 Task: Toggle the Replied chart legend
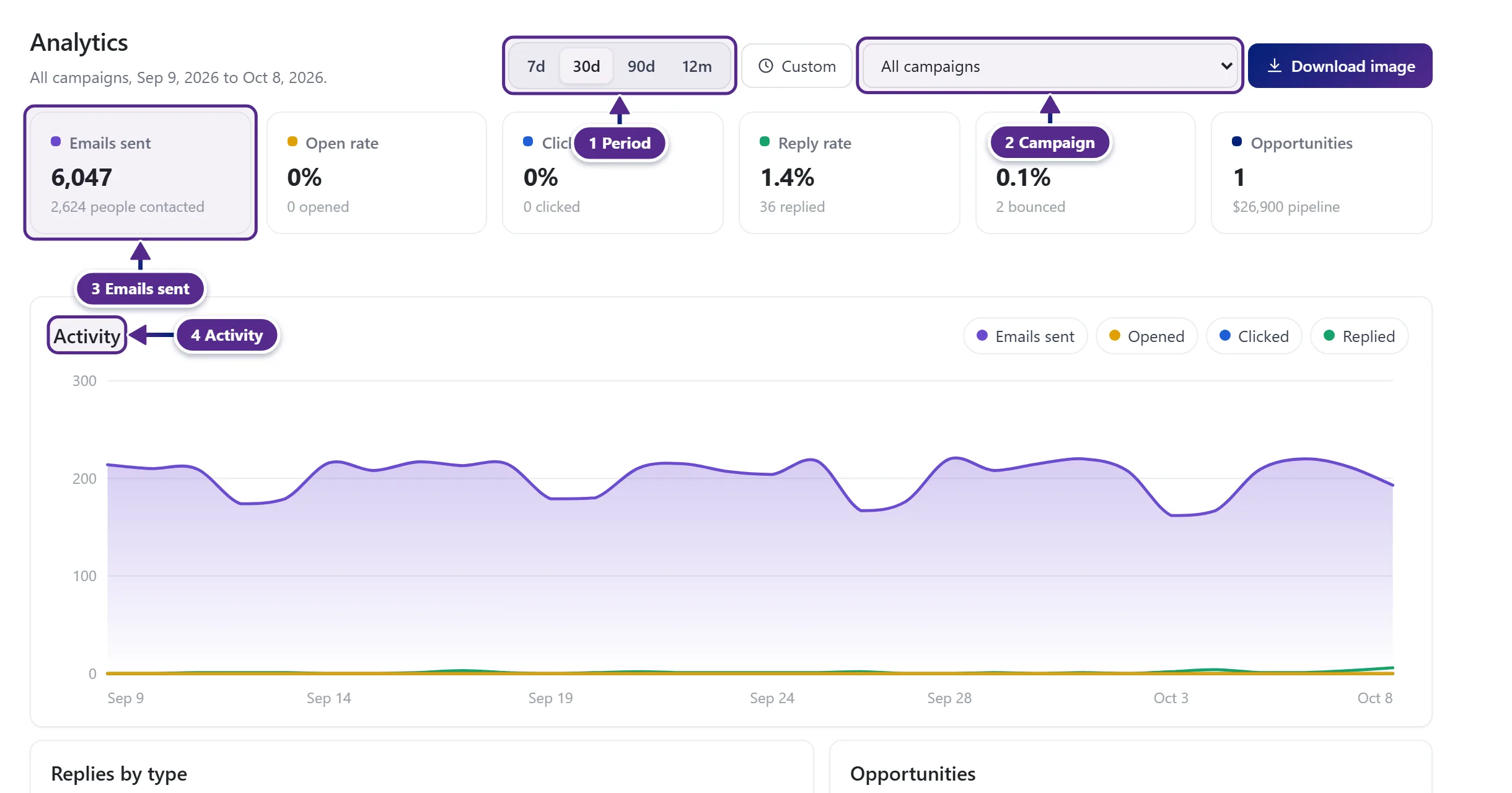point(1360,336)
